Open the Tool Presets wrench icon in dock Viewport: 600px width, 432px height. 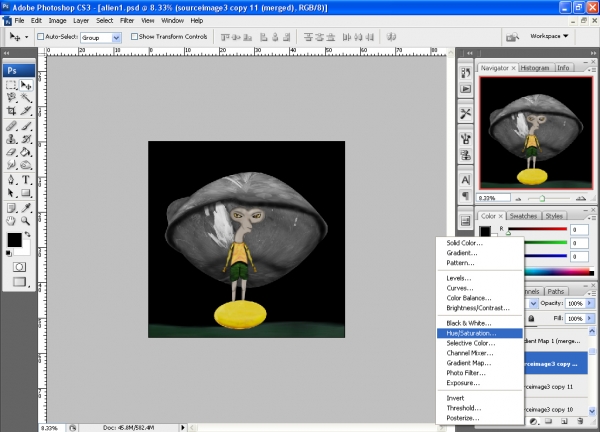click(465, 114)
